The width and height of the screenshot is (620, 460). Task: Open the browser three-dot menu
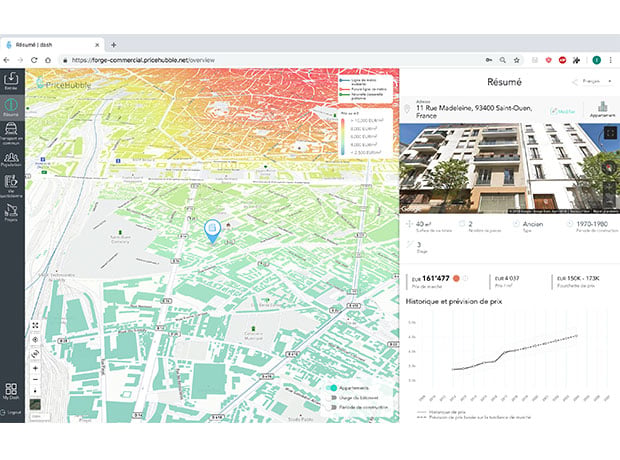pyautogui.click(x=611, y=60)
